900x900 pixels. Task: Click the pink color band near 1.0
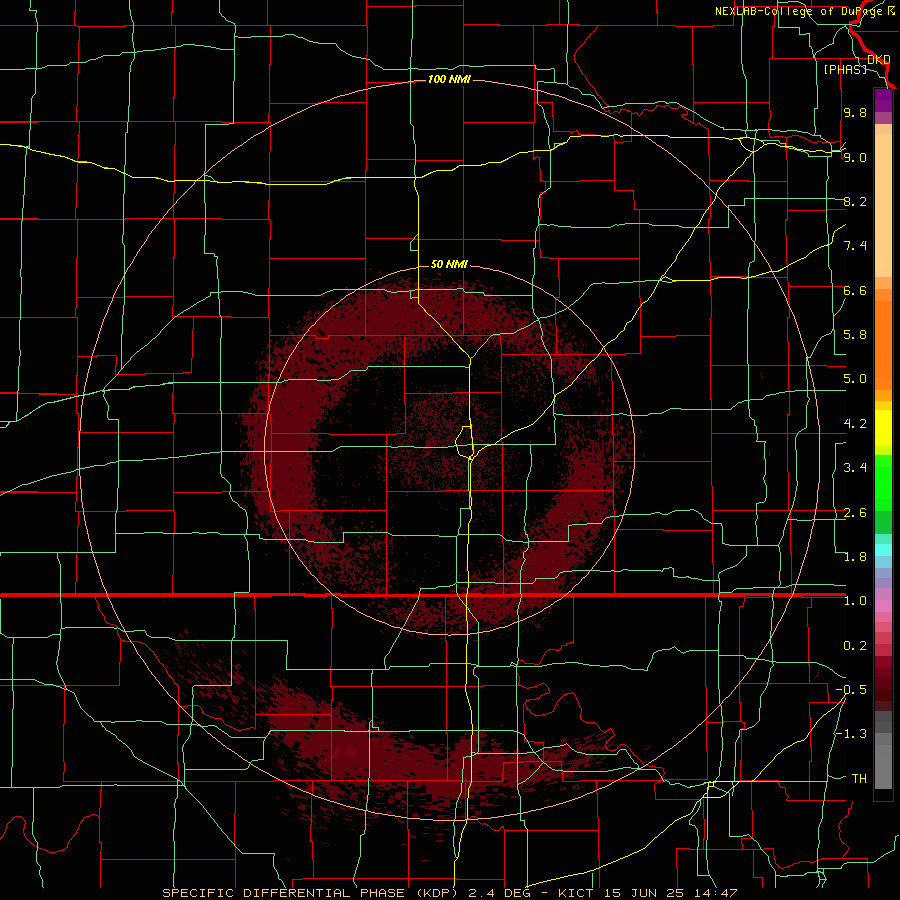pos(883,606)
